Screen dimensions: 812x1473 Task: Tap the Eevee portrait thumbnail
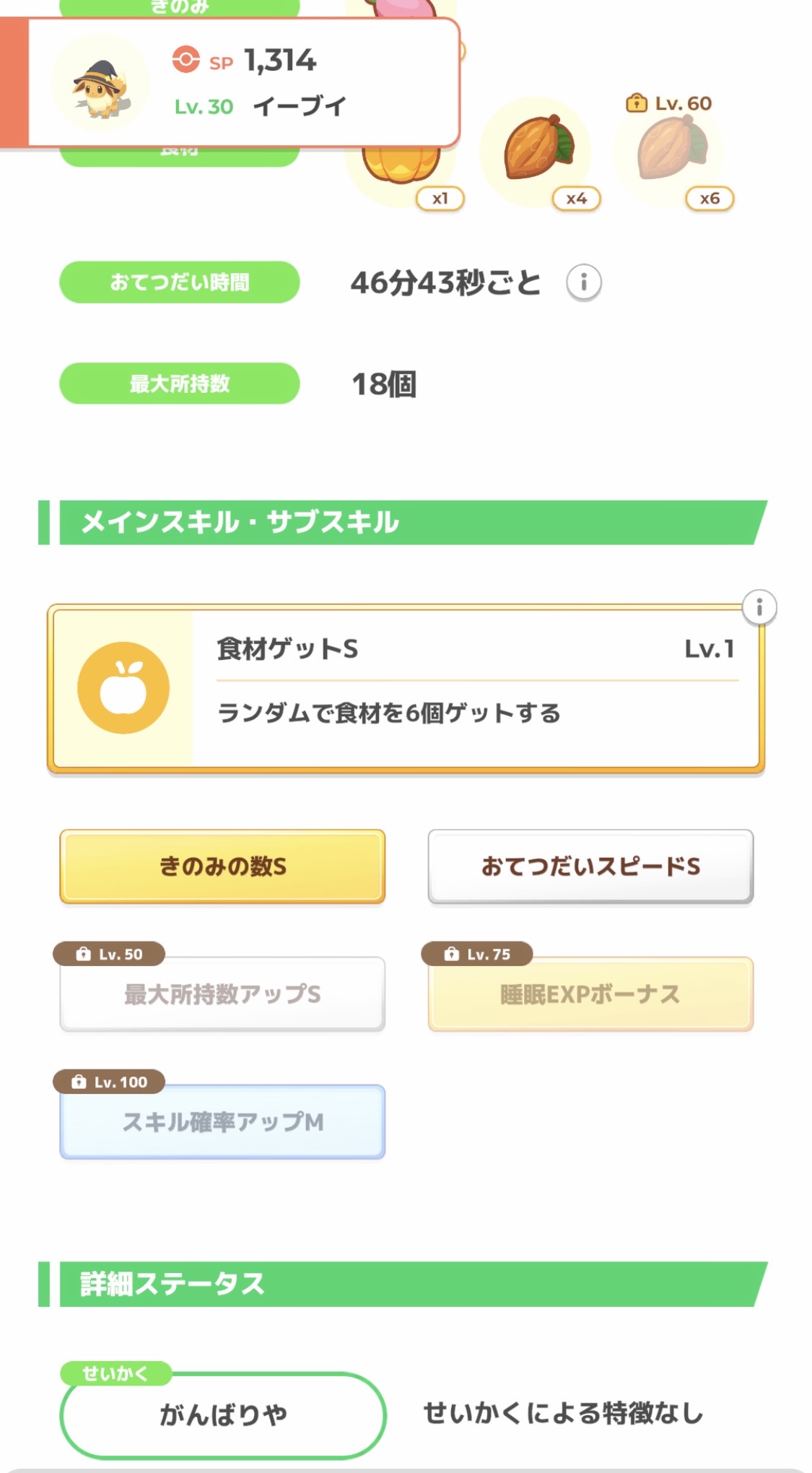100,84
